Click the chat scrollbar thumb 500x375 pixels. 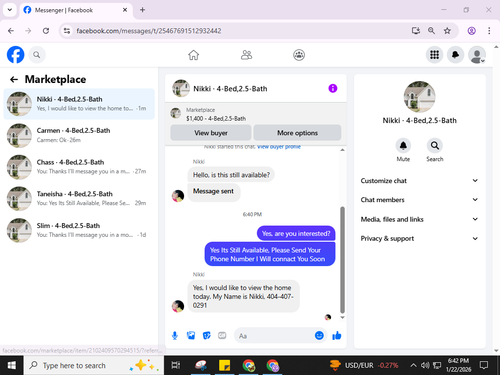click(x=342, y=260)
